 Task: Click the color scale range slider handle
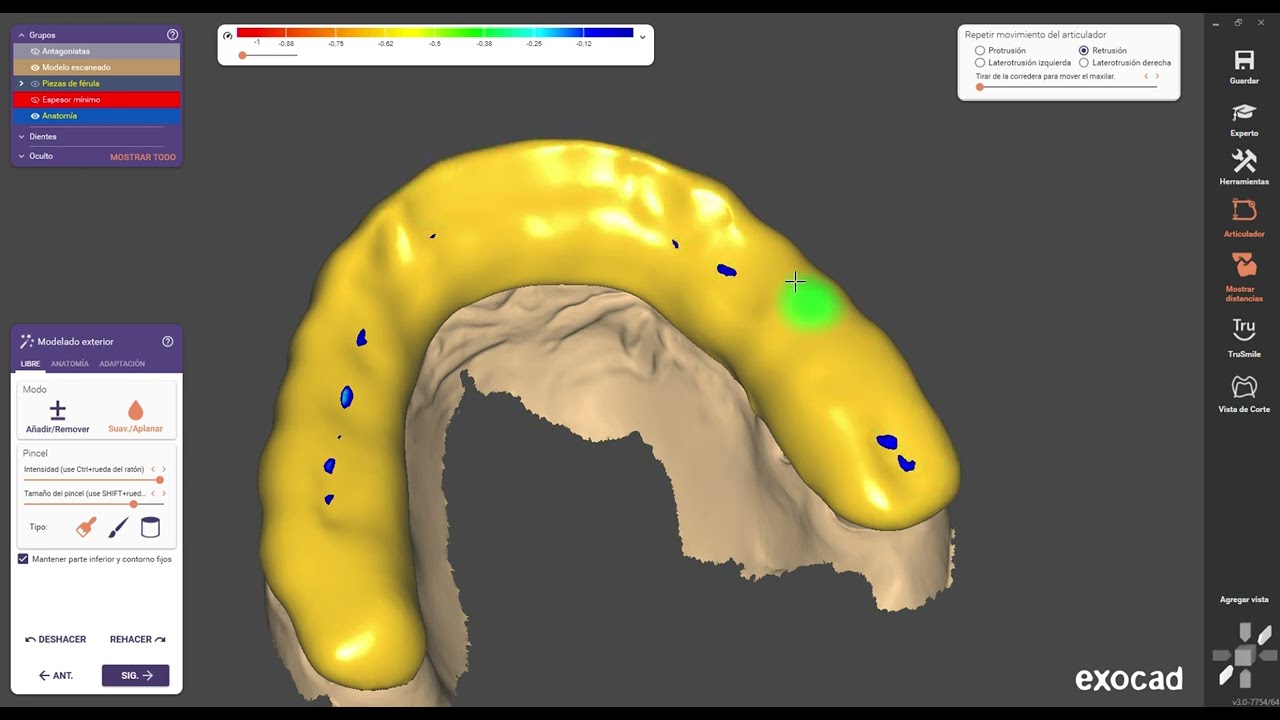243,55
